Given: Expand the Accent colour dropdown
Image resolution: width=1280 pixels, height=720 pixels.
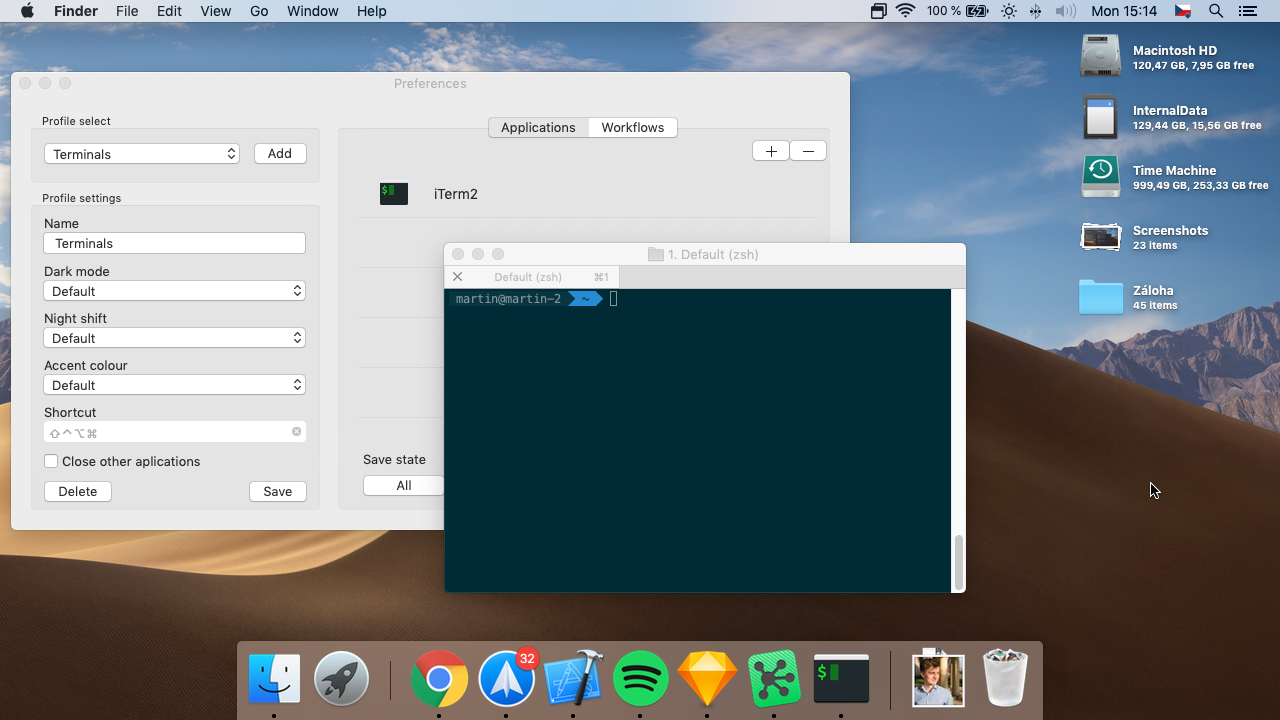Looking at the screenshot, I should pos(174,385).
